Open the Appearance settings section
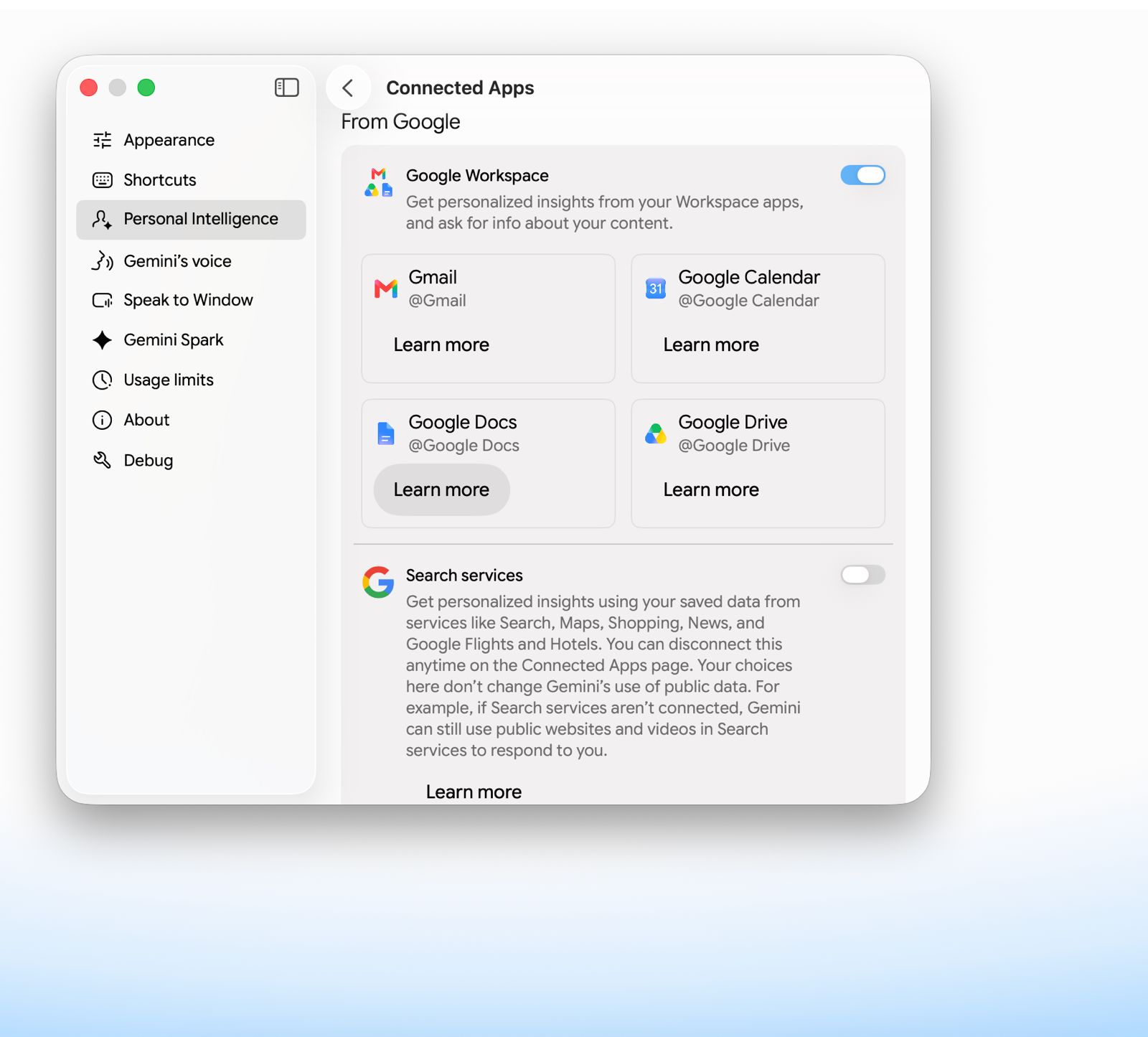 point(191,140)
